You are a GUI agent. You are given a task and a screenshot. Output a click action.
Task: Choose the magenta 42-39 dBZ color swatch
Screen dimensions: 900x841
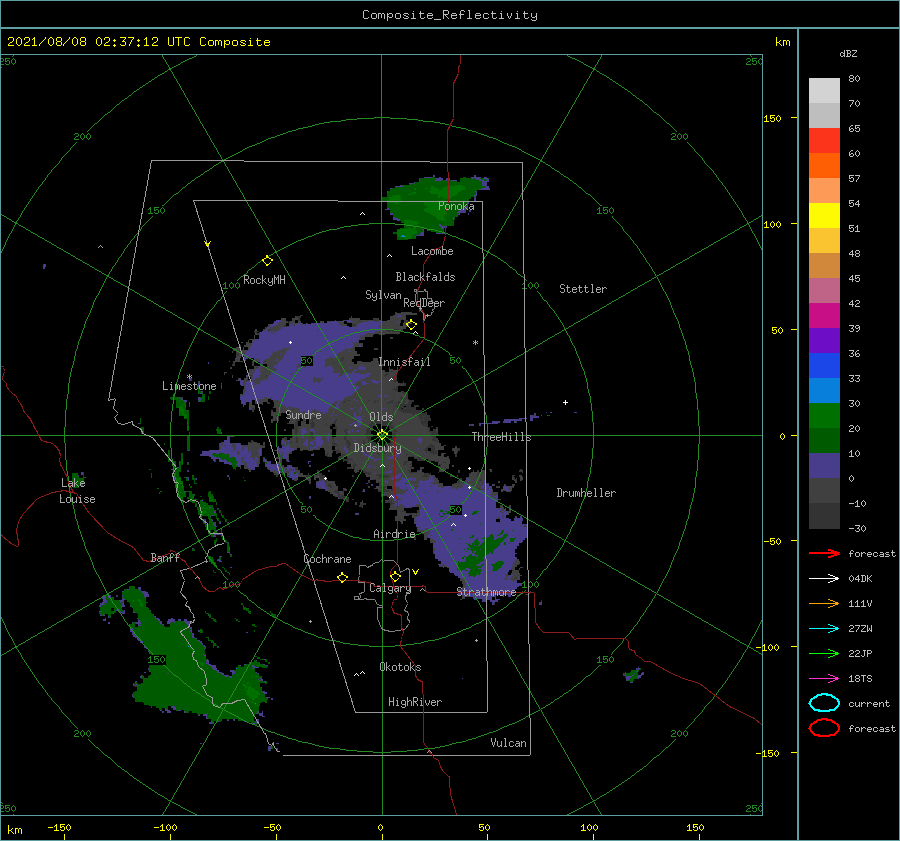tap(824, 315)
